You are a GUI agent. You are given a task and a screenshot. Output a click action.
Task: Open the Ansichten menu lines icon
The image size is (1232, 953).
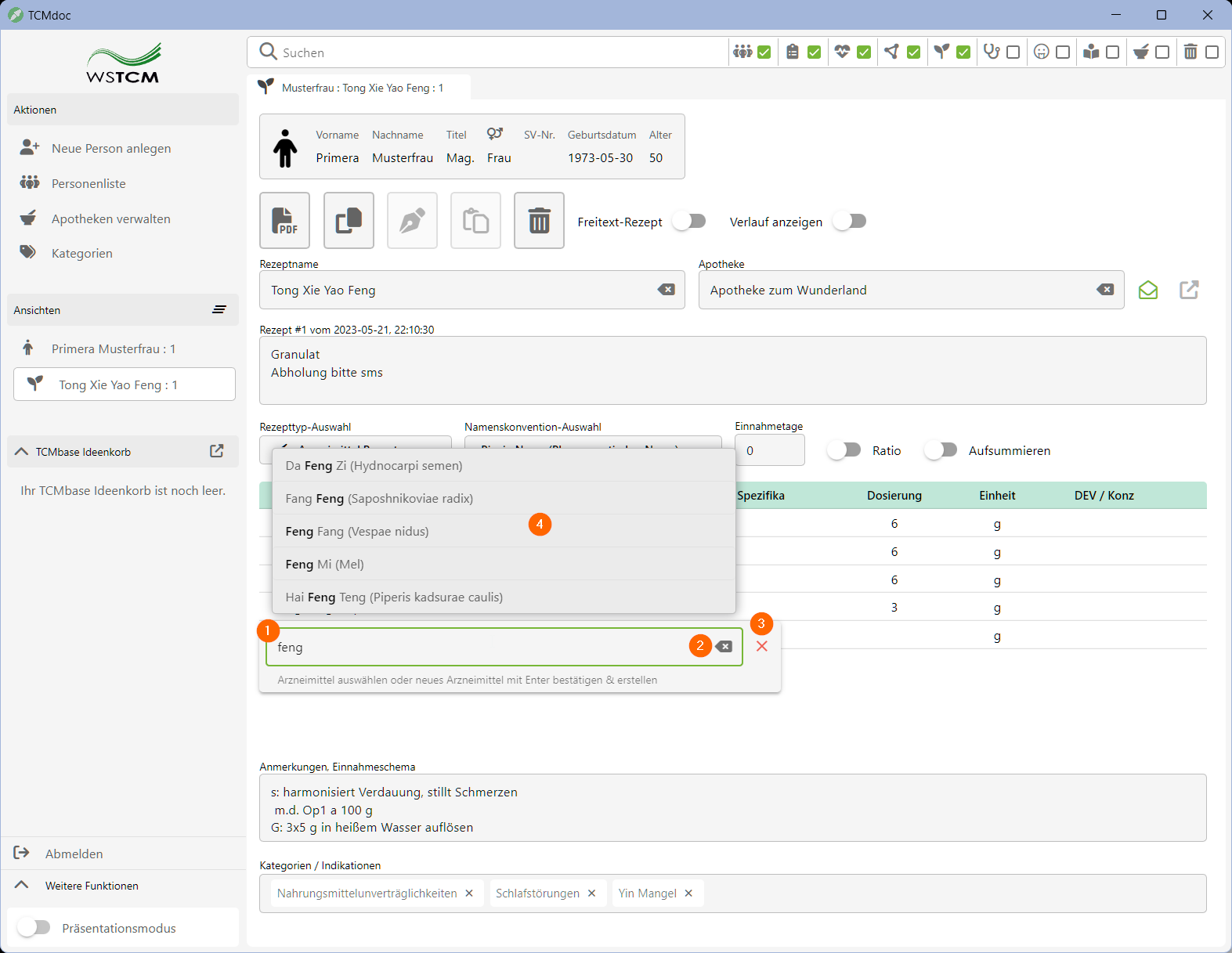pyautogui.click(x=219, y=310)
